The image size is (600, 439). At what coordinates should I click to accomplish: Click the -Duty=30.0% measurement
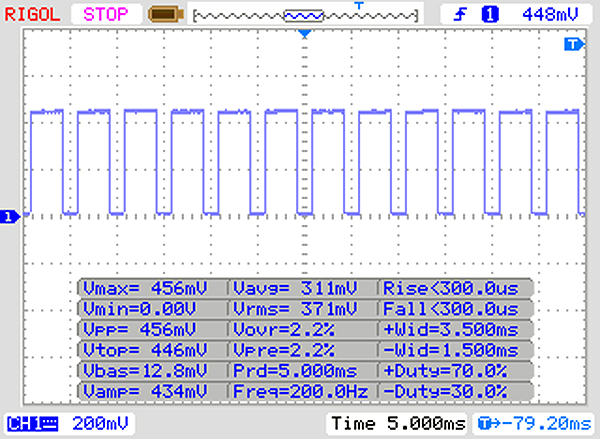445,391
